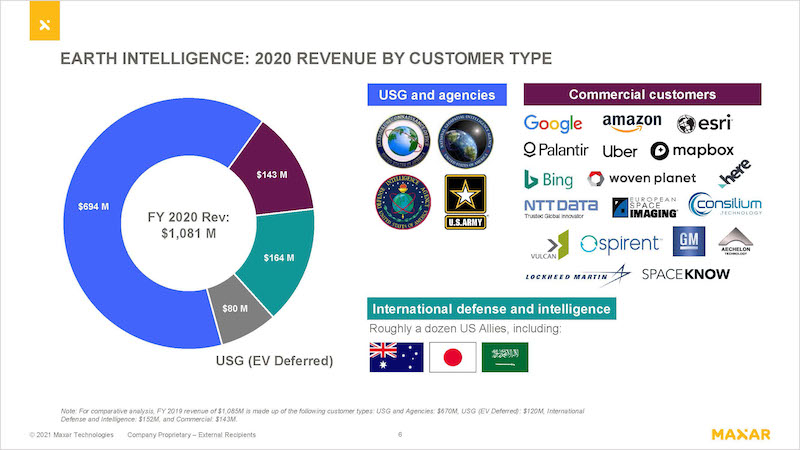The image size is (800, 450).
Task: Click the Consilium Technology logo
Action: click(x=724, y=205)
